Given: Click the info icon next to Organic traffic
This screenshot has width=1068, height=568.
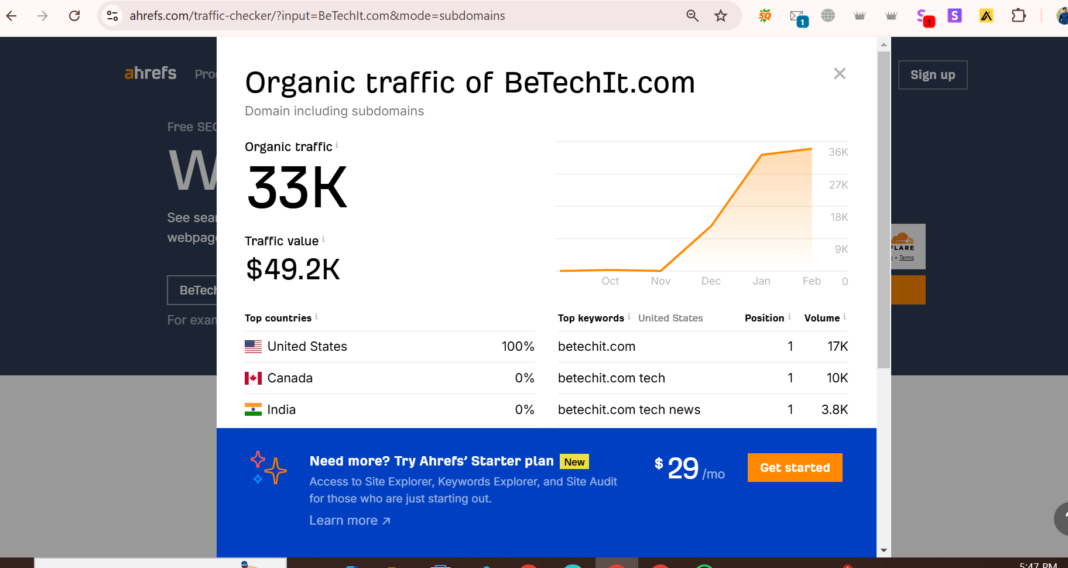Looking at the screenshot, I should click(x=337, y=144).
